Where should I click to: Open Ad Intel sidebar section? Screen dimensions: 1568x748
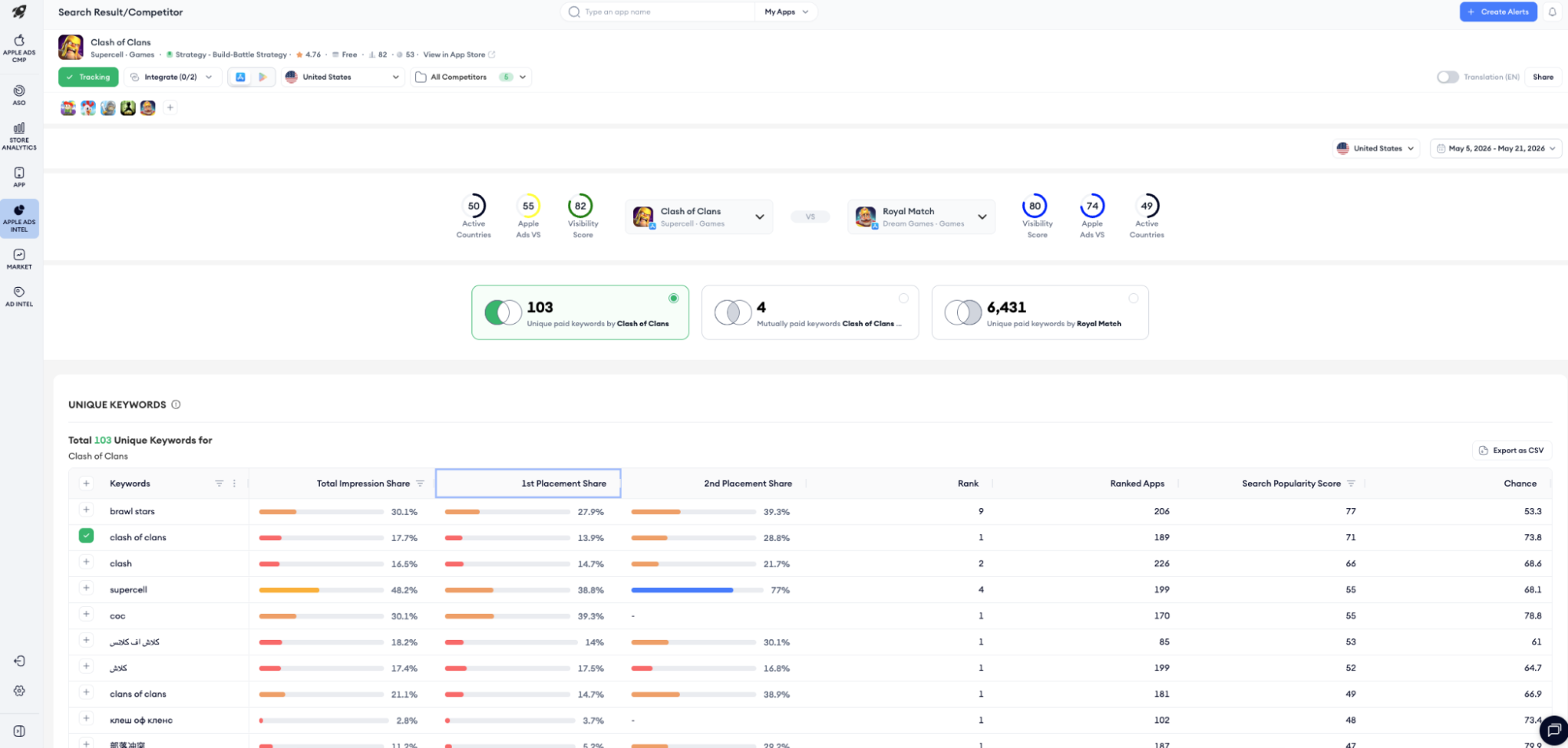point(19,296)
